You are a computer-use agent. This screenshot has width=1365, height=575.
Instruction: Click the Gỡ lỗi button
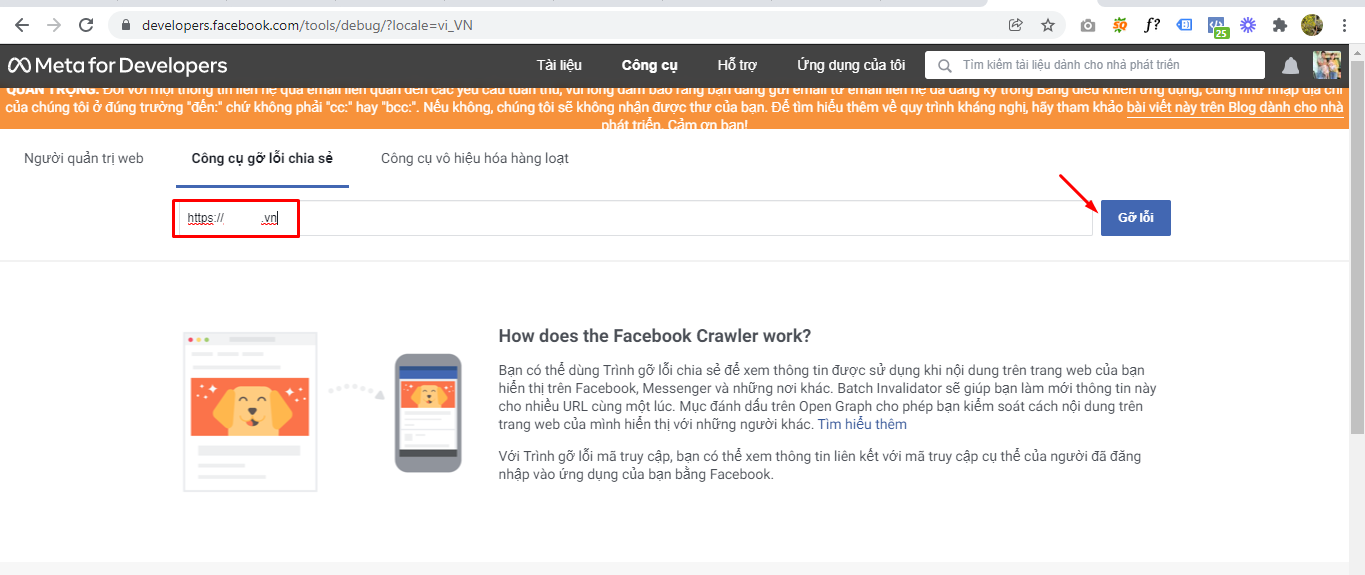pos(1135,218)
